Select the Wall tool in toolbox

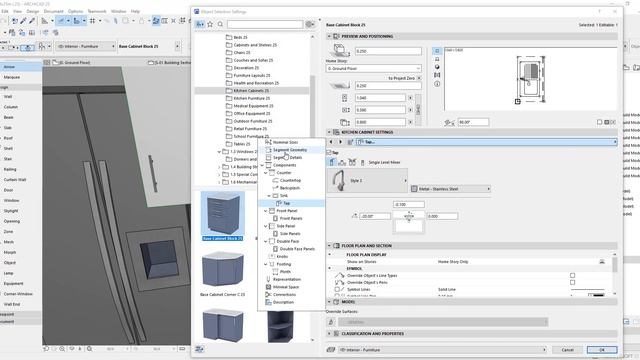(8, 97)
